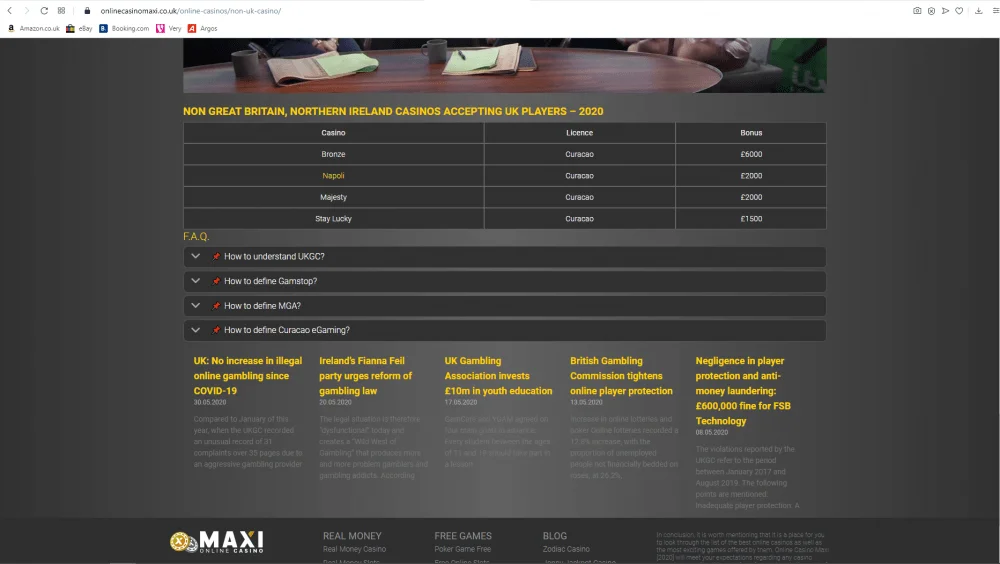Image resolution: width=1000 pixels, height=564 pixels.
Task: Click pin icon beside Curacao eGaming question
Action: point(216,330)
